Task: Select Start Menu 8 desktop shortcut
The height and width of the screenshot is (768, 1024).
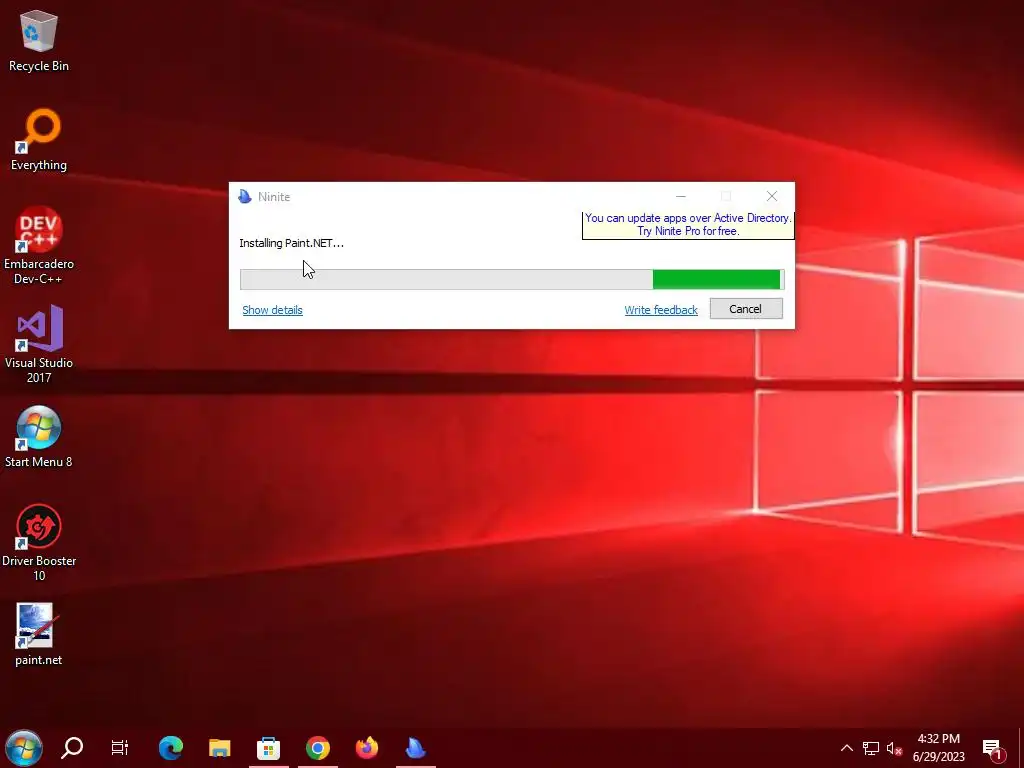Action: click(x=39, y=437)
